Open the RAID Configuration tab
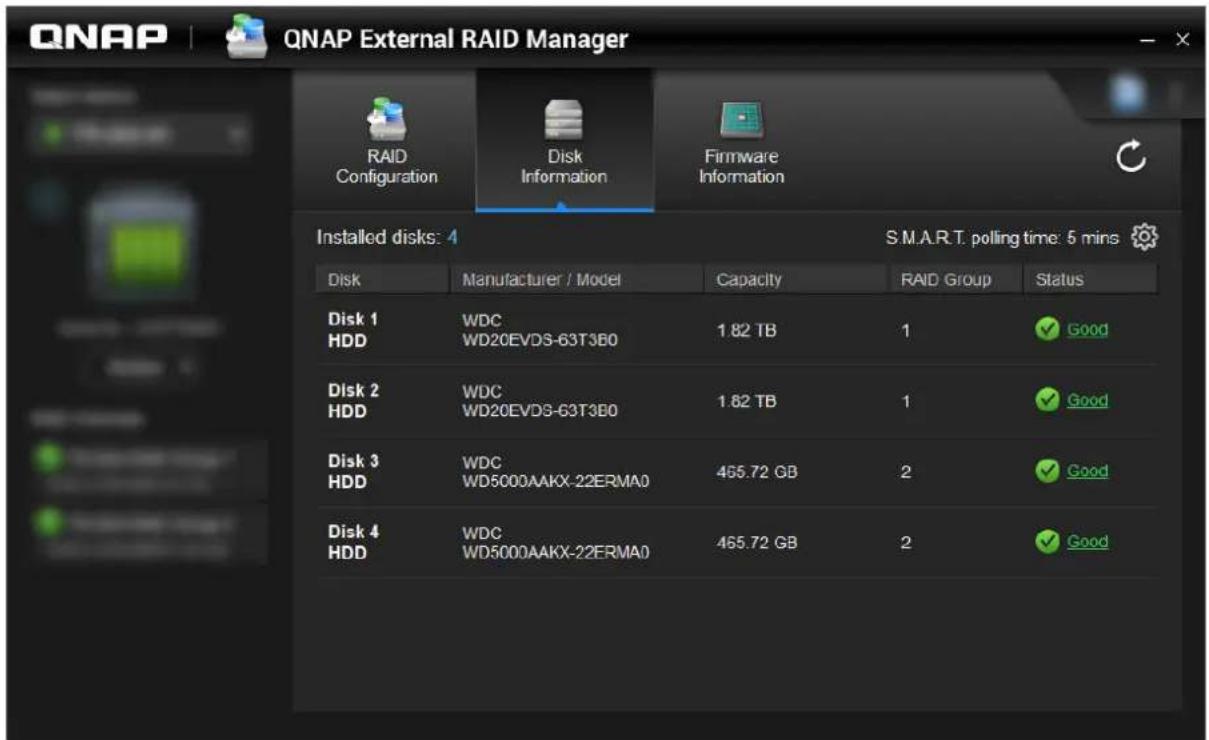 click(386, 140)
